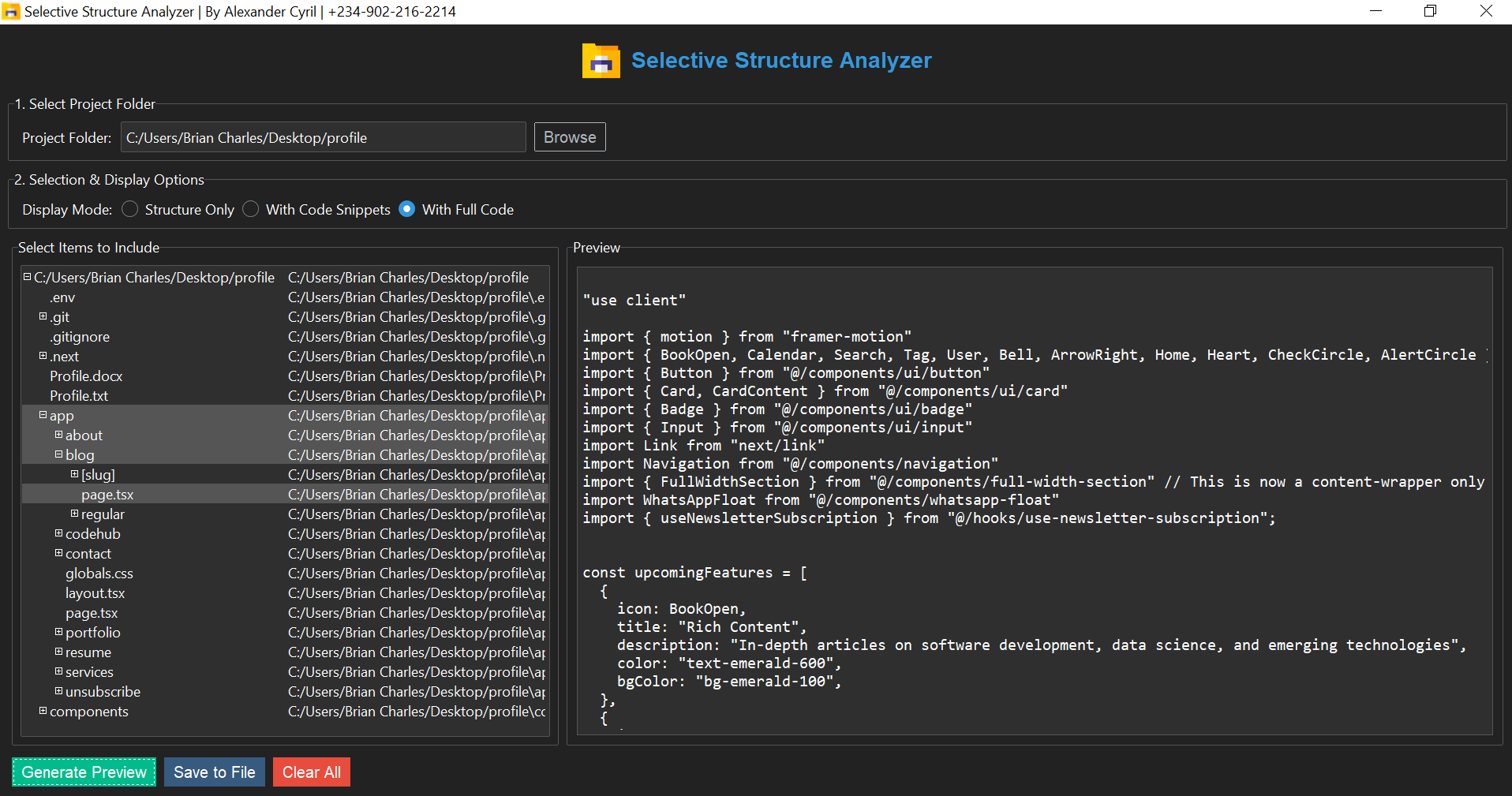
Task: Click Save to File button
Action: click(x=215, y=772)
